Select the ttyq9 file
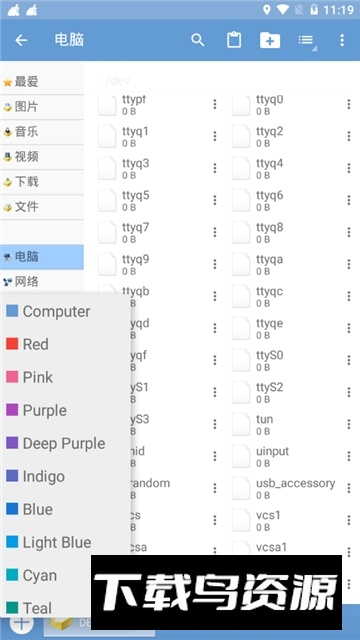360x640 pixels. click(159, 264)
